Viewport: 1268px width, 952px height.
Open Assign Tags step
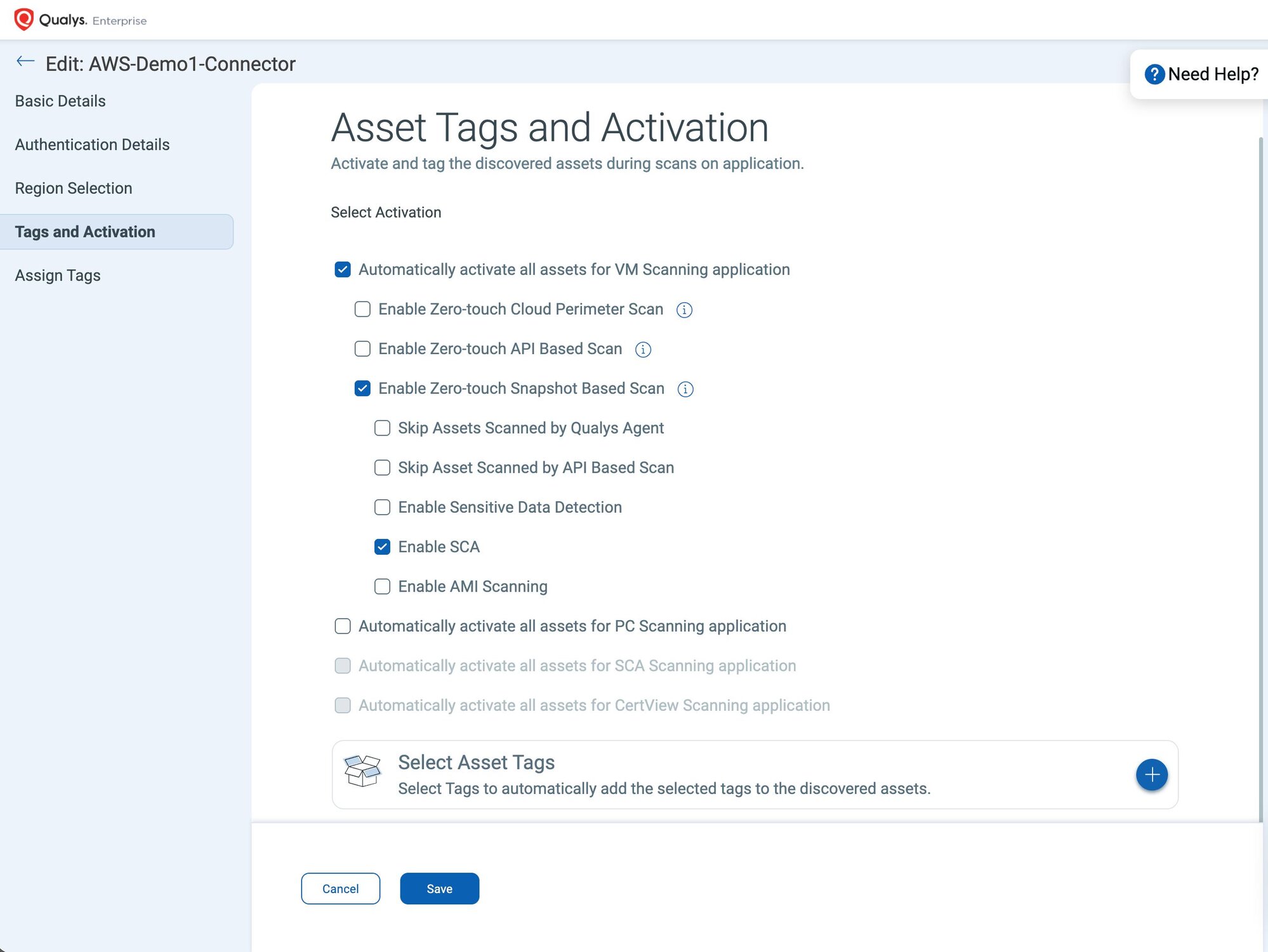coord(58,275)
